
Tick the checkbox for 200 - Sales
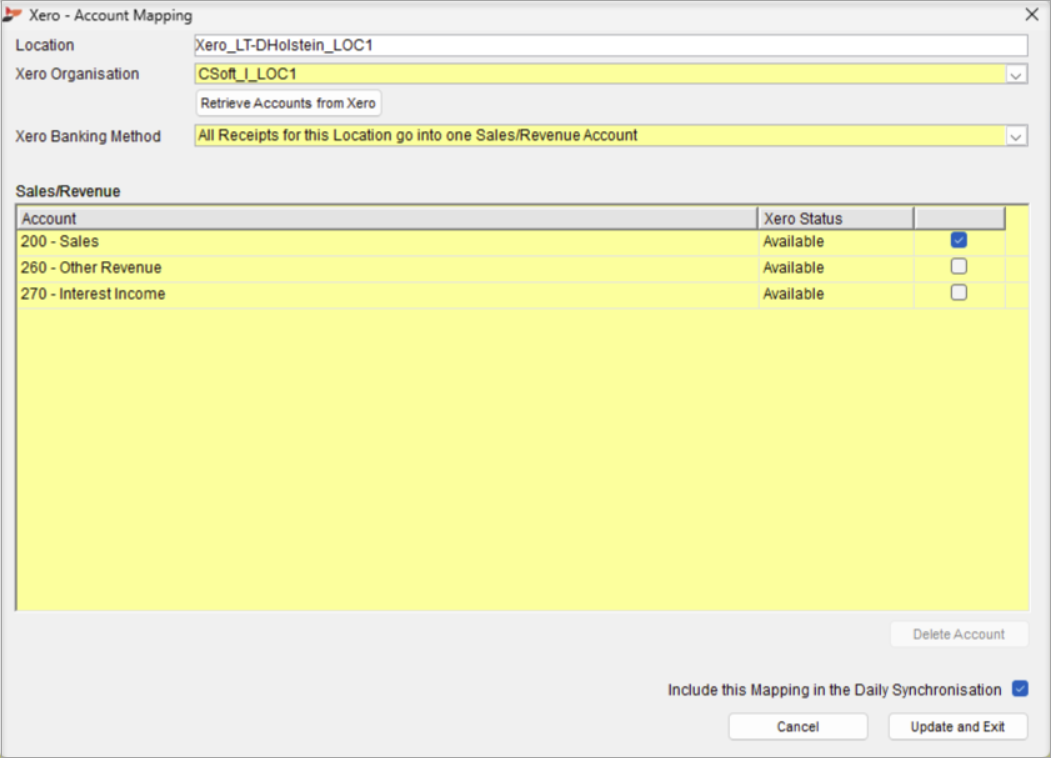coord(959,240)
